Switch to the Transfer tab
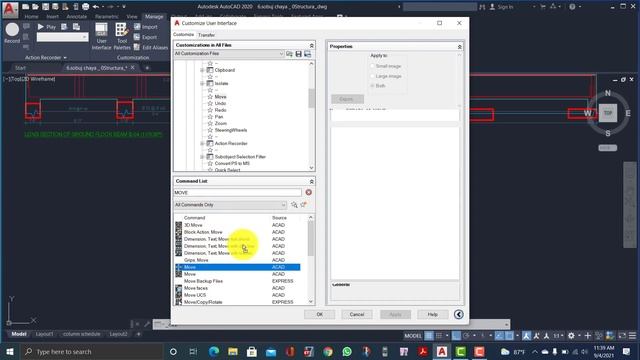The width and height of the screenshot is (640, 360). click(207, 35)
